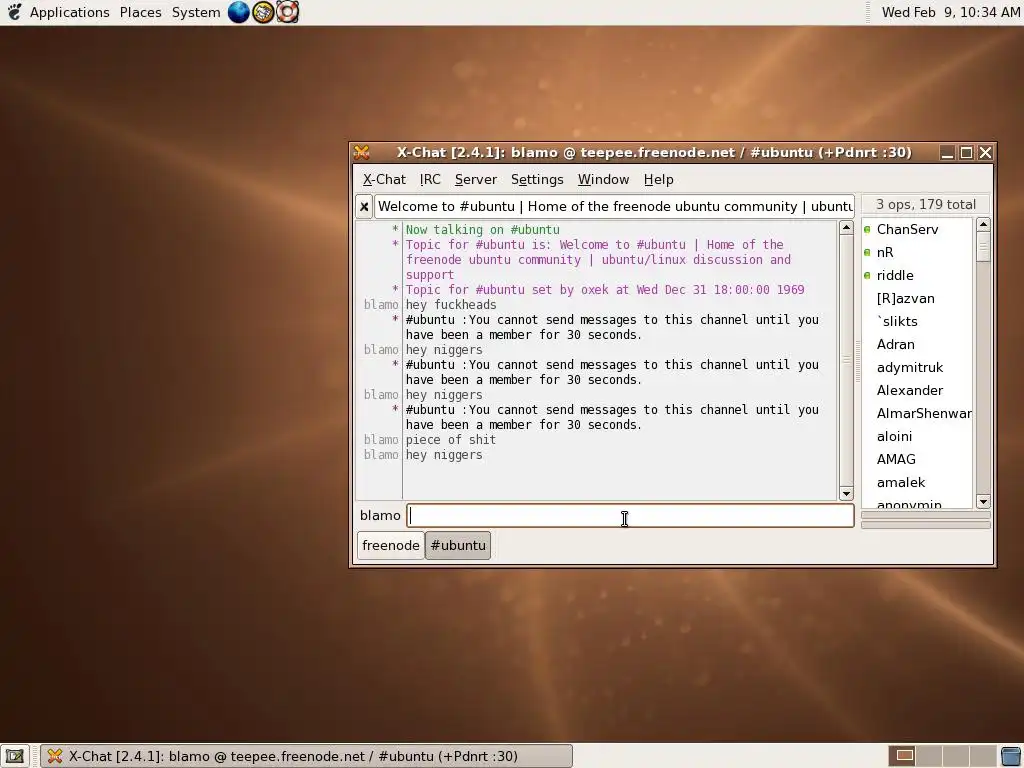The height and width of the screenshot is (768, 1024).
Task: Open the Settings menu
Action: coord(537,180)
